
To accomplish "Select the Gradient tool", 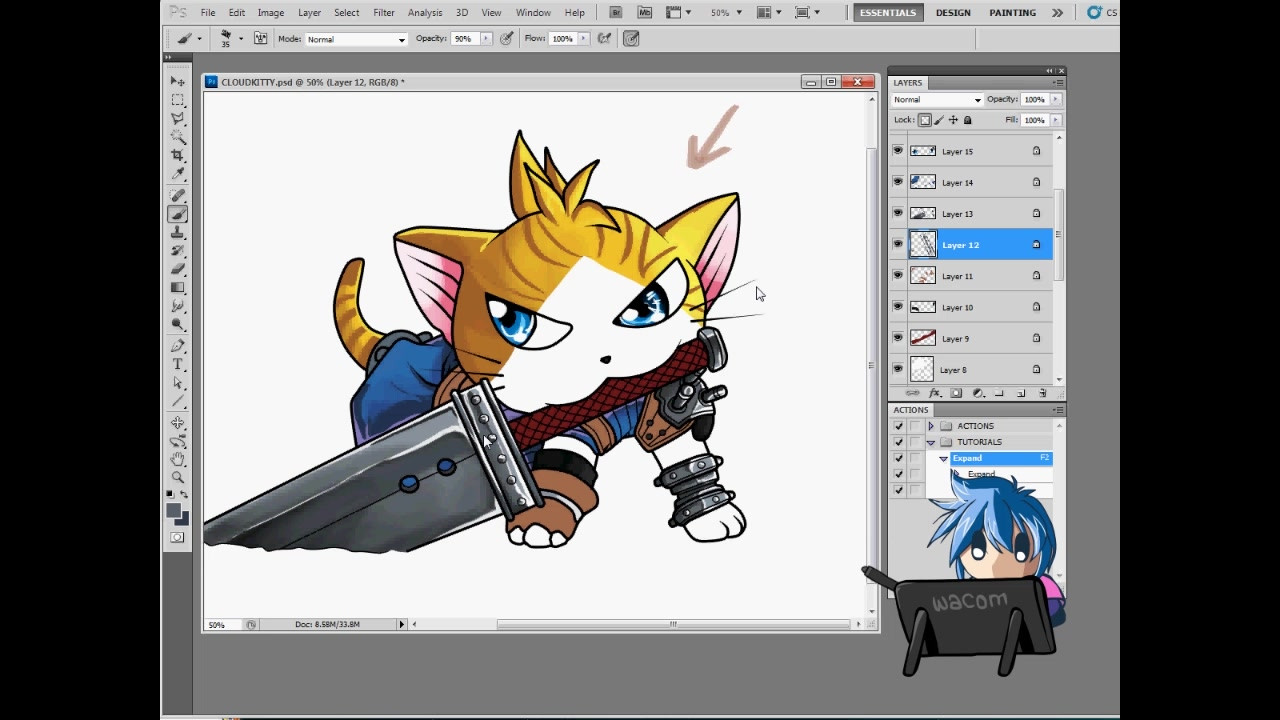I will click(x=178, y=288).
